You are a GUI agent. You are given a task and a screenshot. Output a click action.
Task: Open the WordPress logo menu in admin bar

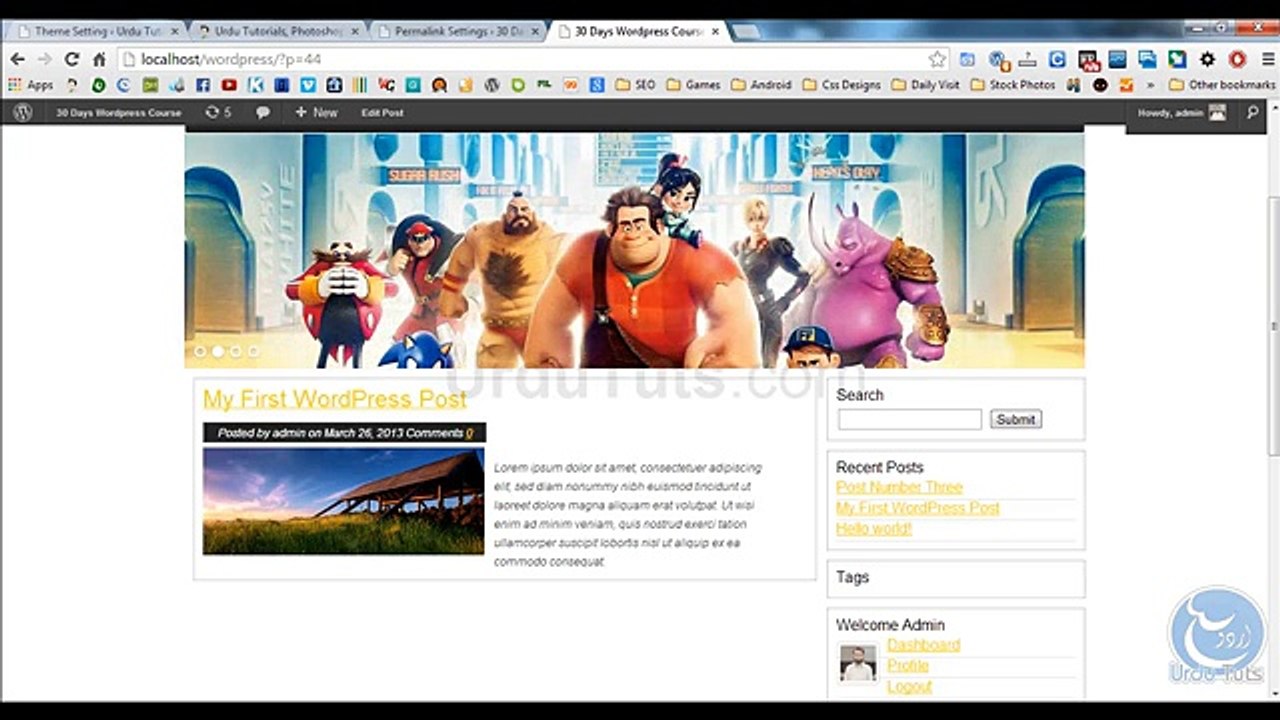pyautogui.click(x=22, y=113)
